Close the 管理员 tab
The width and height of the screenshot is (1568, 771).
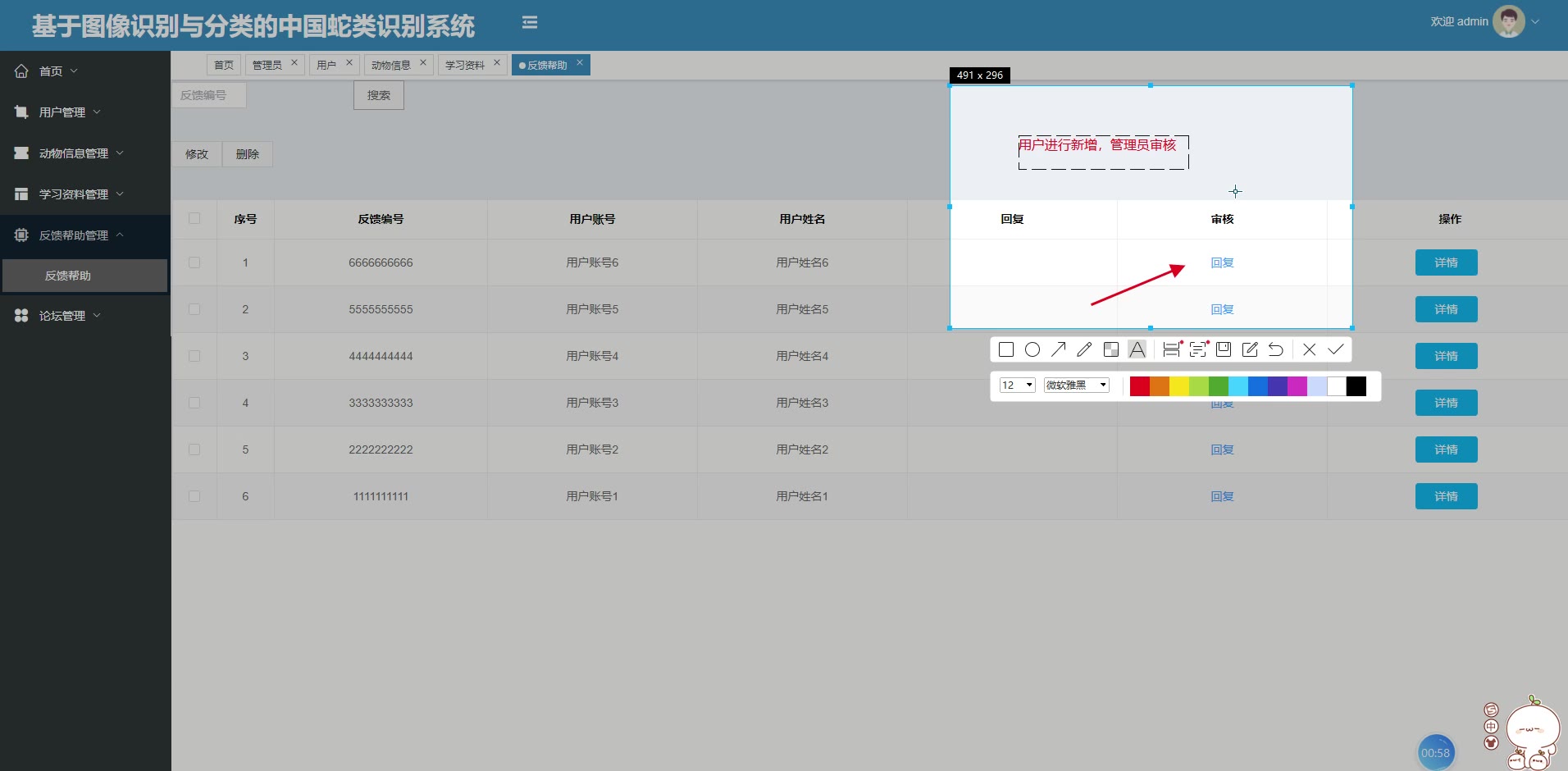(x=294, y=62)
